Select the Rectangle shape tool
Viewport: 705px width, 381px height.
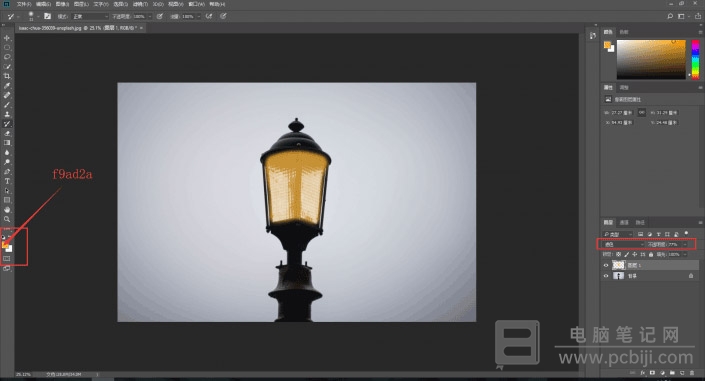[7, 200]
